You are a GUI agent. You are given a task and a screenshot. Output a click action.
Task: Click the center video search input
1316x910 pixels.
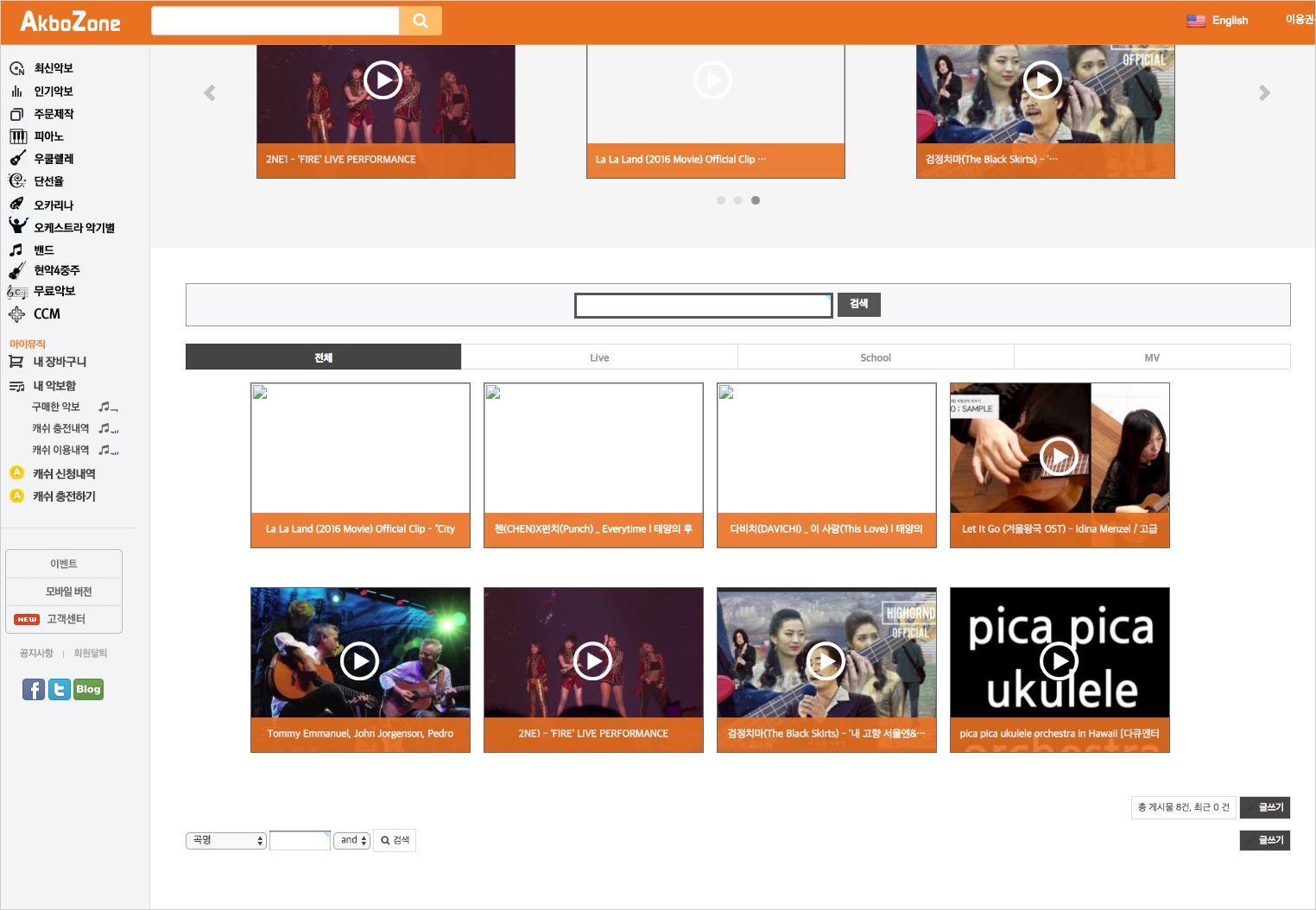(x=704, y=306)
